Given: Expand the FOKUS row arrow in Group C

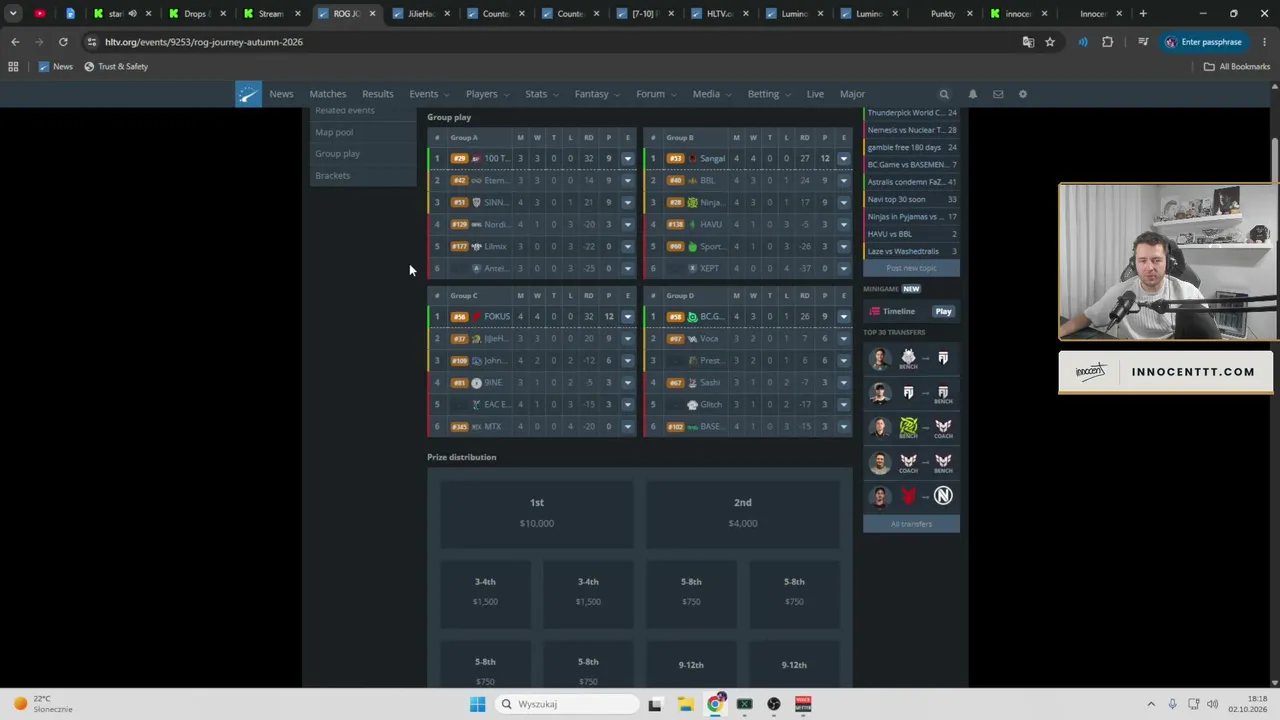Looking at the screenshot, I should tap(627, 316).
